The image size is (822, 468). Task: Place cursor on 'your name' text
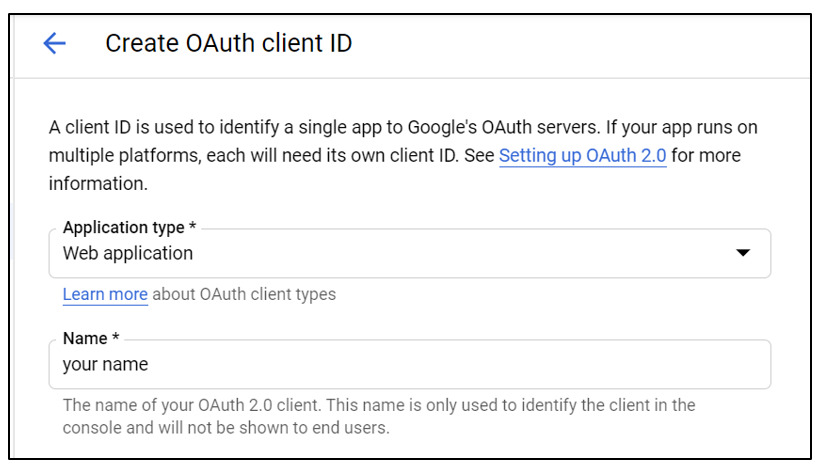105,365
